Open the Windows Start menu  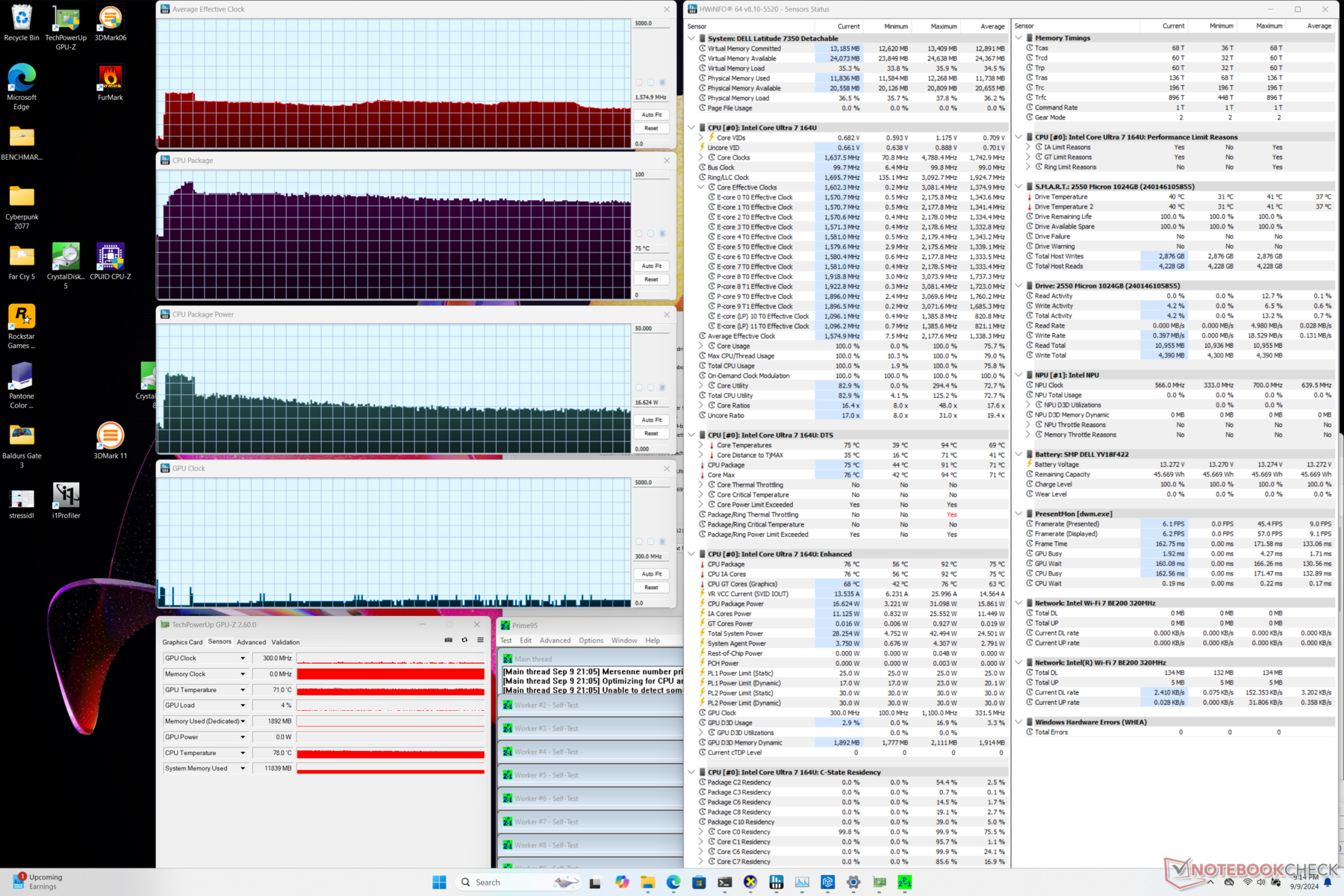click(x=439, y=882)
